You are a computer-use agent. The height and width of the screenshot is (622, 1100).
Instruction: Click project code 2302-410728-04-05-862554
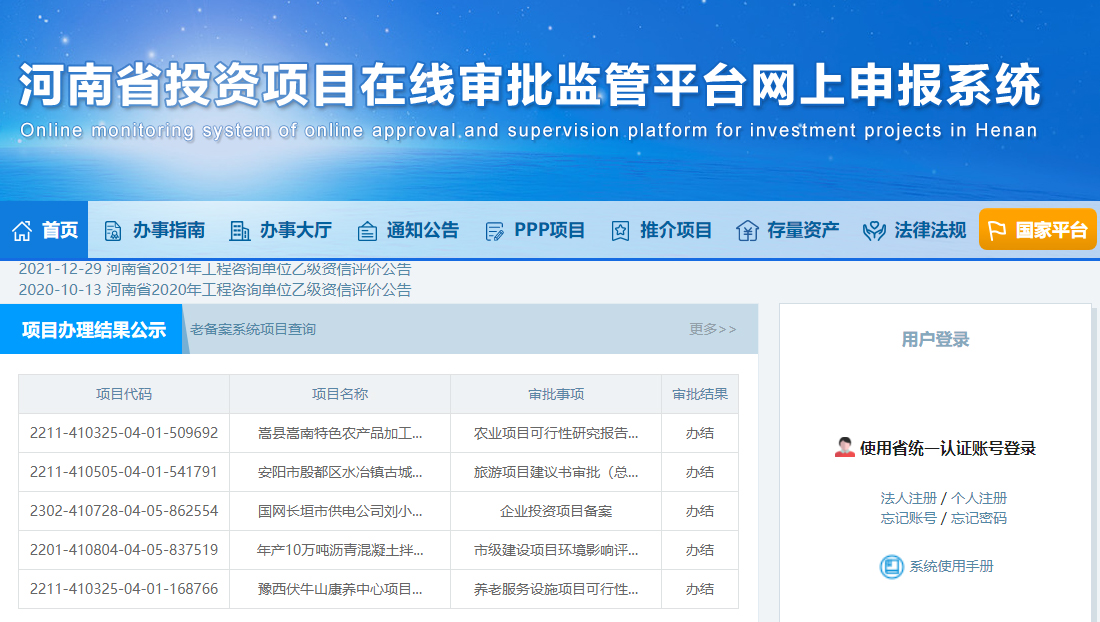123,511
